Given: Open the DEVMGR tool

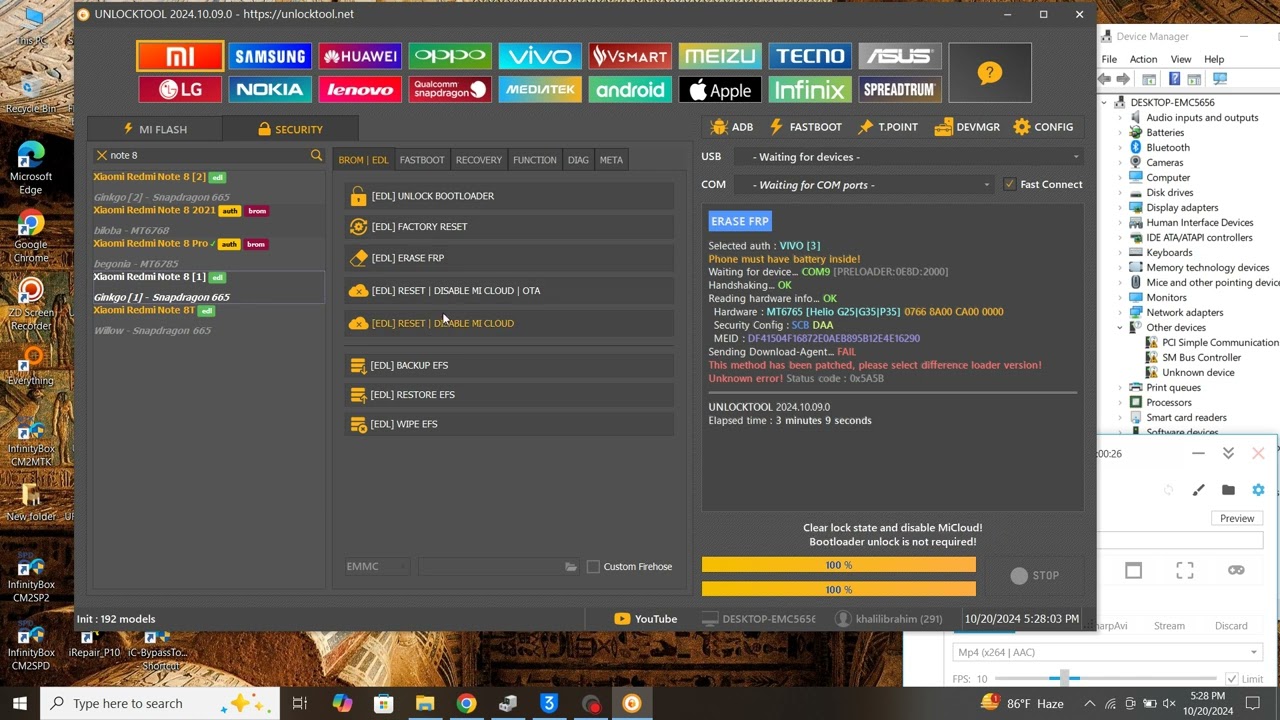Looking at the screenshot, I should [x=967, y=127].
